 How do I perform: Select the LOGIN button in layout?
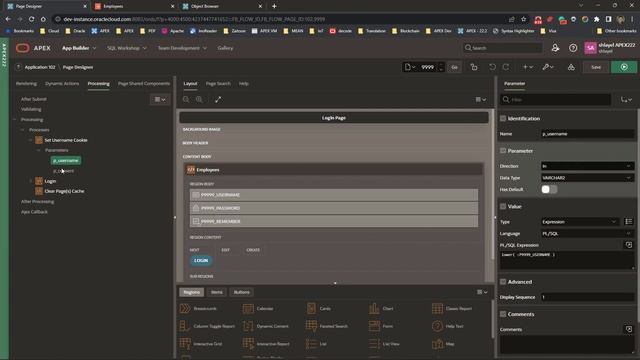pyautogui.click(x=201, y=260)
